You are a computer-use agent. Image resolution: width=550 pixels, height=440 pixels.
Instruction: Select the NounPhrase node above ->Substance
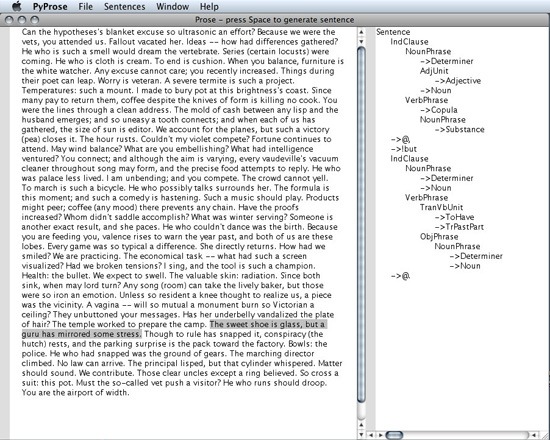[x=443, y=120]
